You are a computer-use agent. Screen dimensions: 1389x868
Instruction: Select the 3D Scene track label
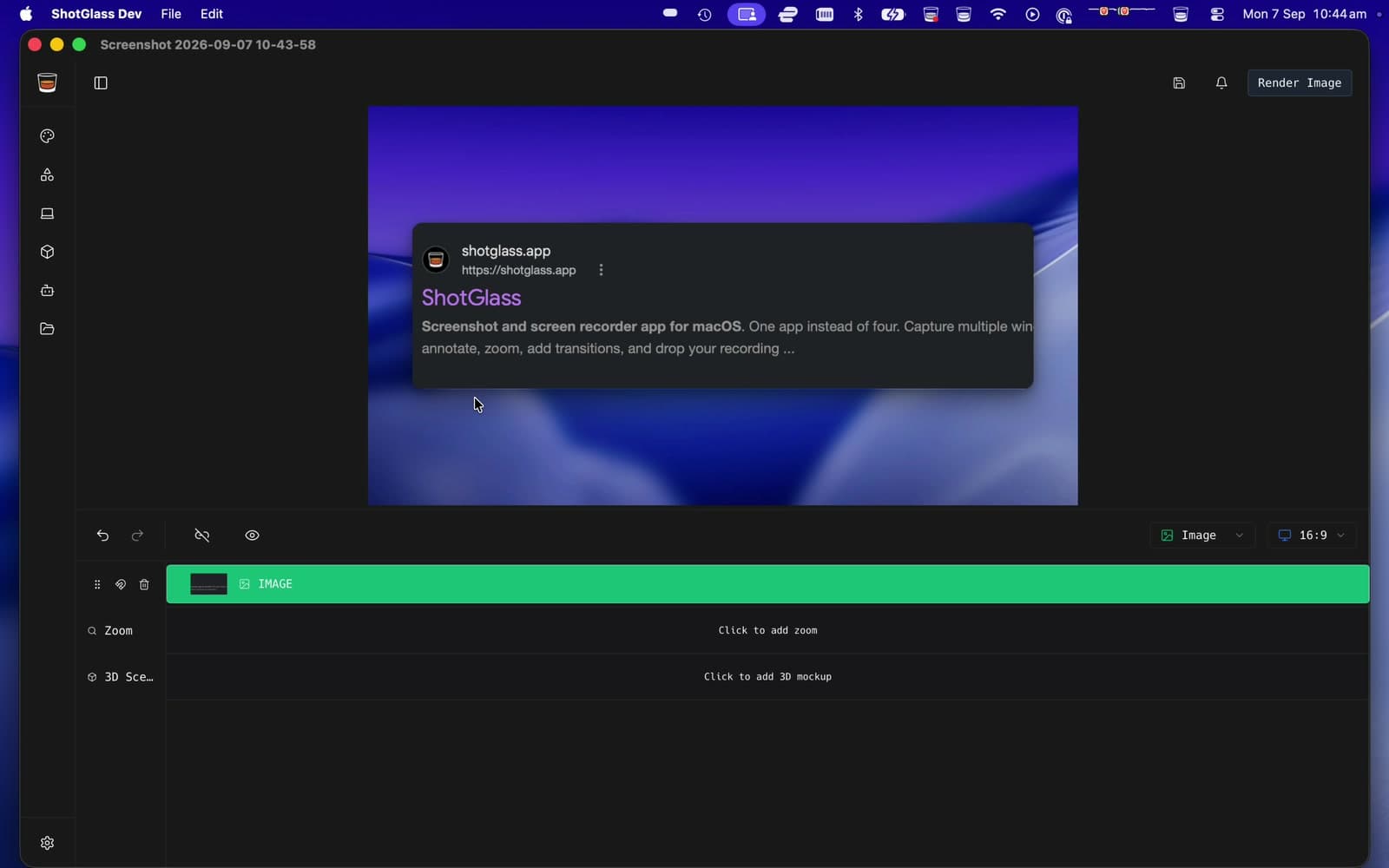[128, 676]
